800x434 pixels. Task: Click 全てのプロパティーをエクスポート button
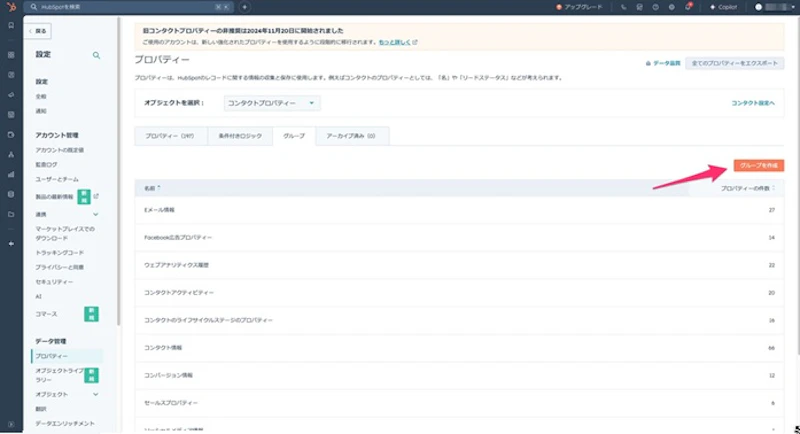[735, 63]
